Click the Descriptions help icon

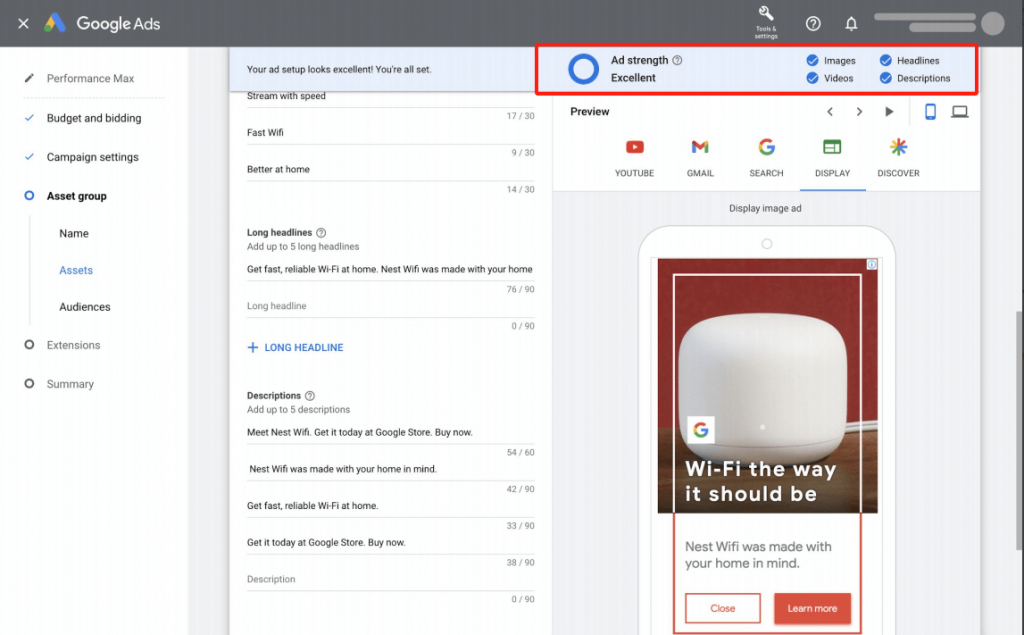[310, 396]
